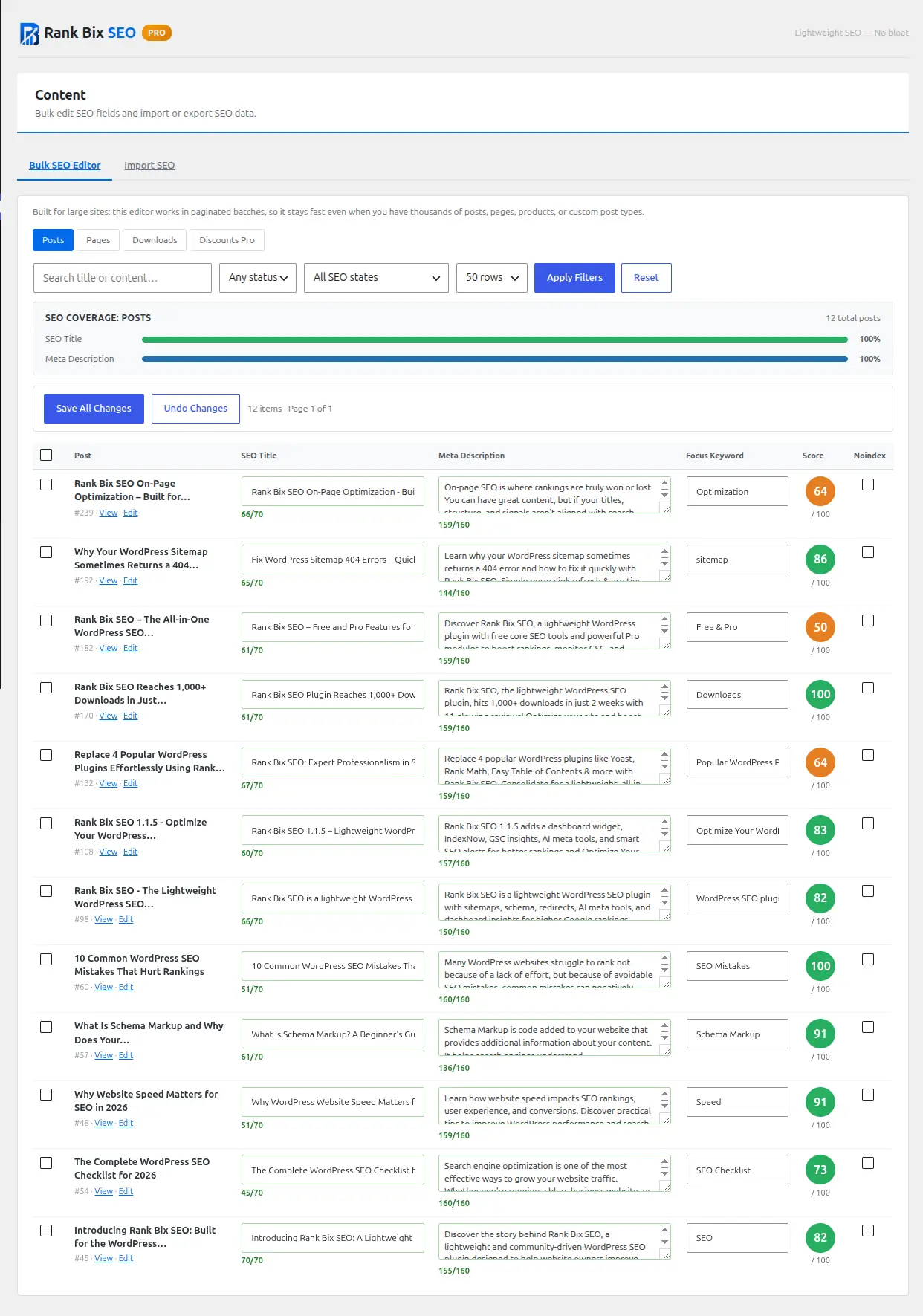Enable Noindex for On-Page Optimization post
Image resolution: width=923 pixels, height=1316 pixels.
pos(868,484)
